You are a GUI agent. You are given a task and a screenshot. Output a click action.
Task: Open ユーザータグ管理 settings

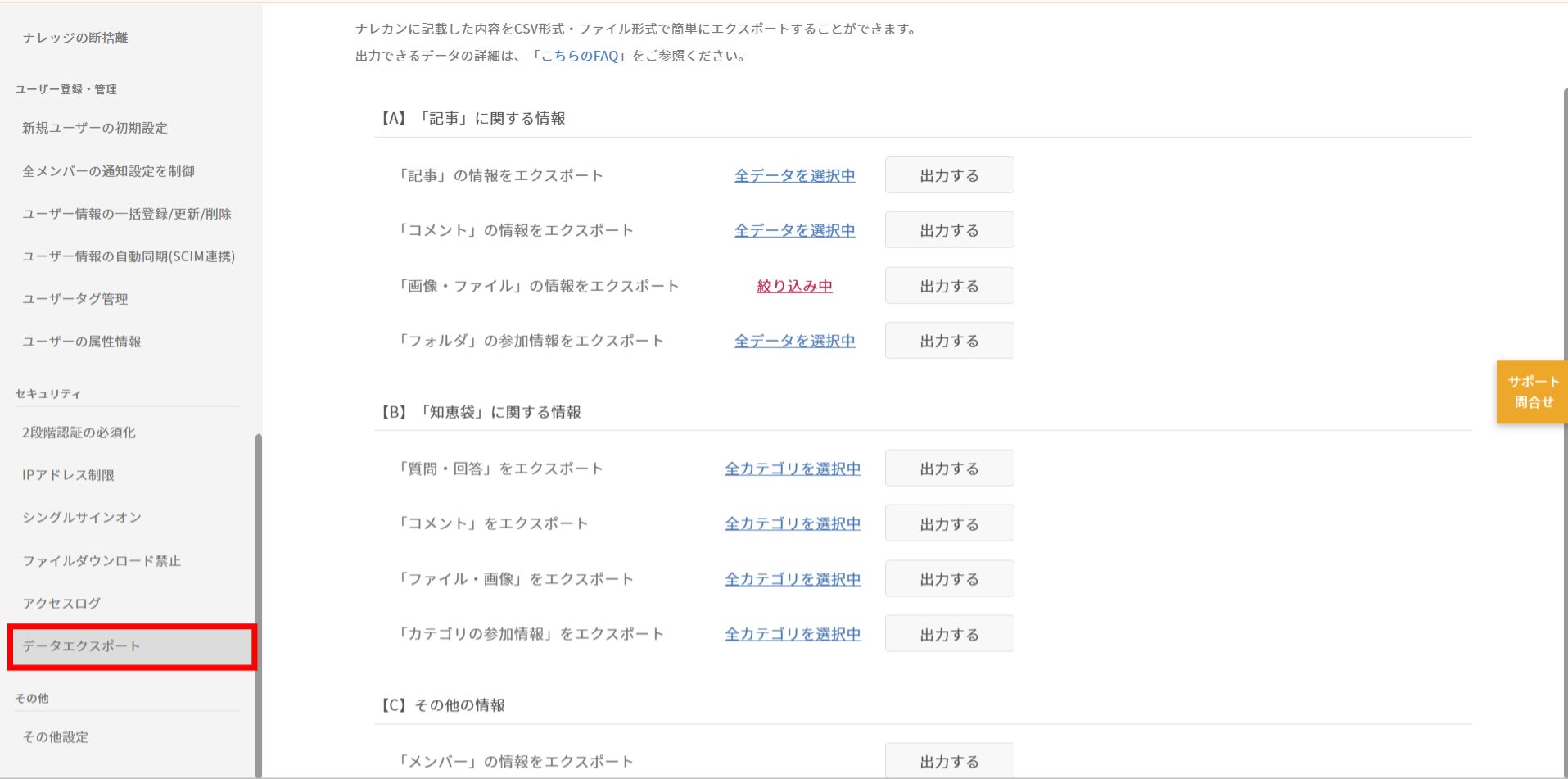(75, 299)
